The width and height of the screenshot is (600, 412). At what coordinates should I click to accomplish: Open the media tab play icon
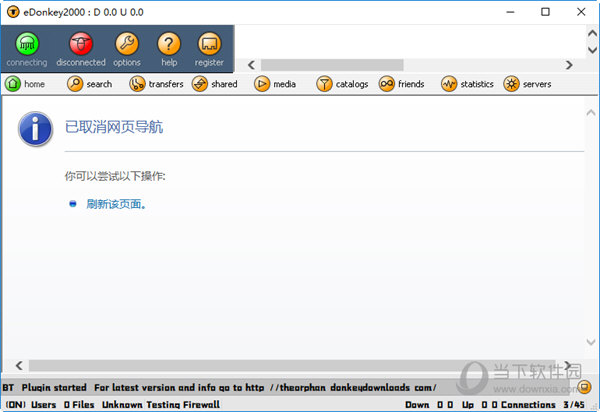(x=262, y=84)
